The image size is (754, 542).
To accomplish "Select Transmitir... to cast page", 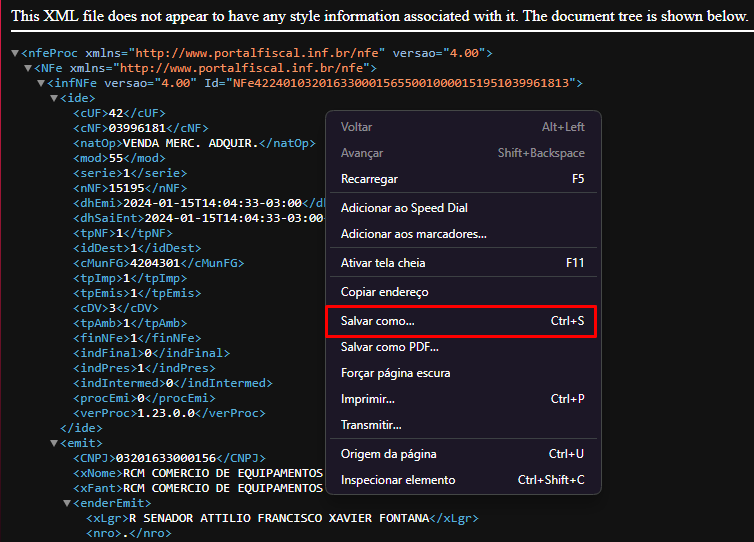I will coord(371,425).
